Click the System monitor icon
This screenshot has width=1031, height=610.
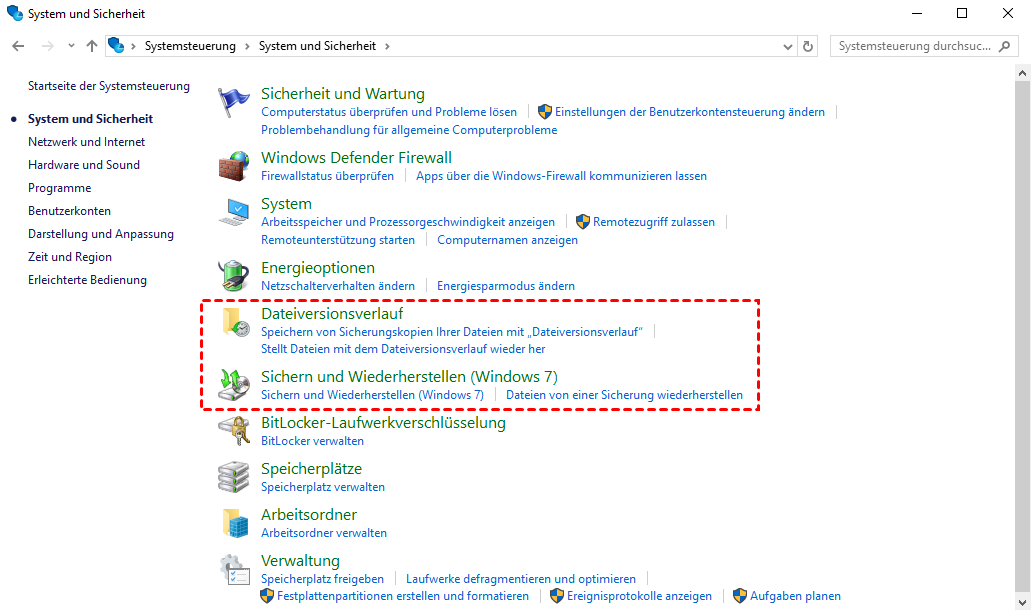click(234, 212)
